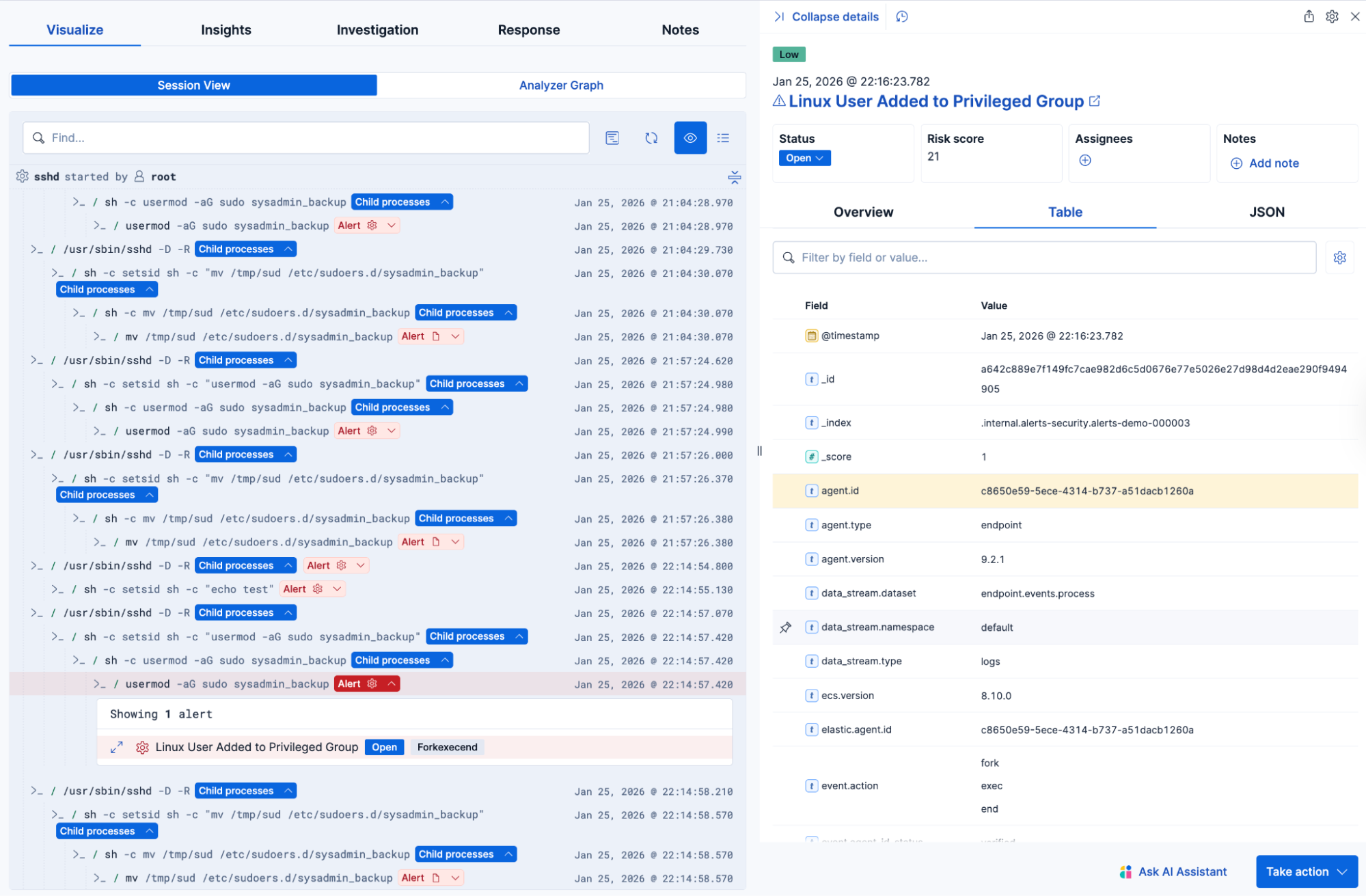Click the session view refresh icon
This screenshot has height=896, width=1366.
[651, 138]
